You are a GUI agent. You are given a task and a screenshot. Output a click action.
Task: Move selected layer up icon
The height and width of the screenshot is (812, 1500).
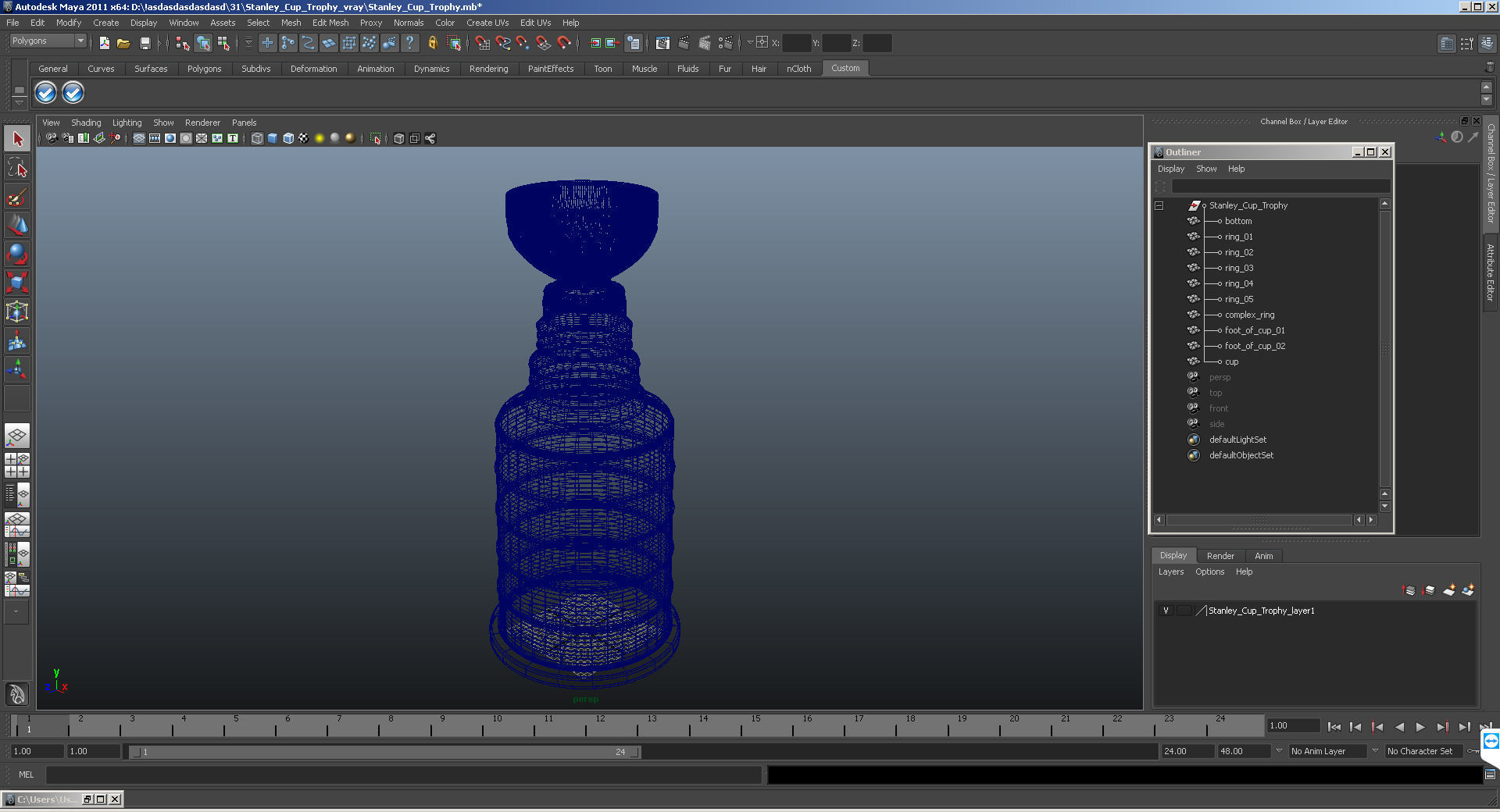pyautogui.click(x=1409, y=590)
